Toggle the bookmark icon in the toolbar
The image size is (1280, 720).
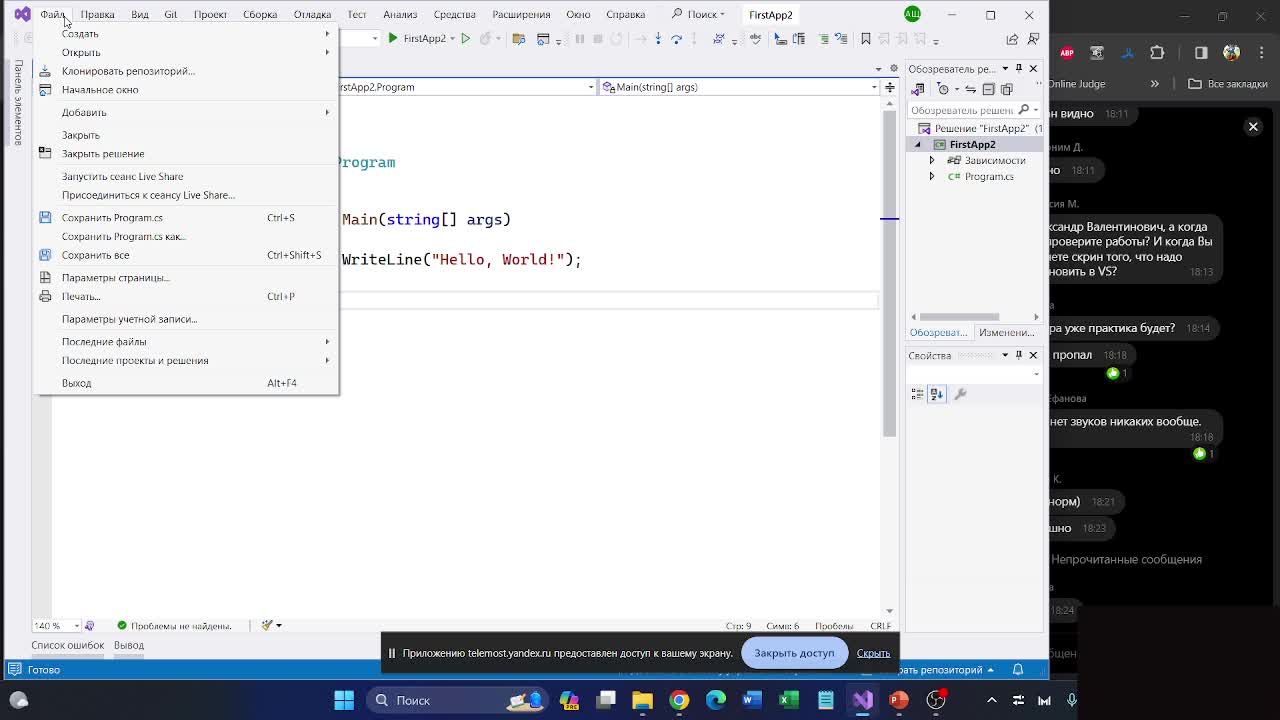[x=866, y=38]
